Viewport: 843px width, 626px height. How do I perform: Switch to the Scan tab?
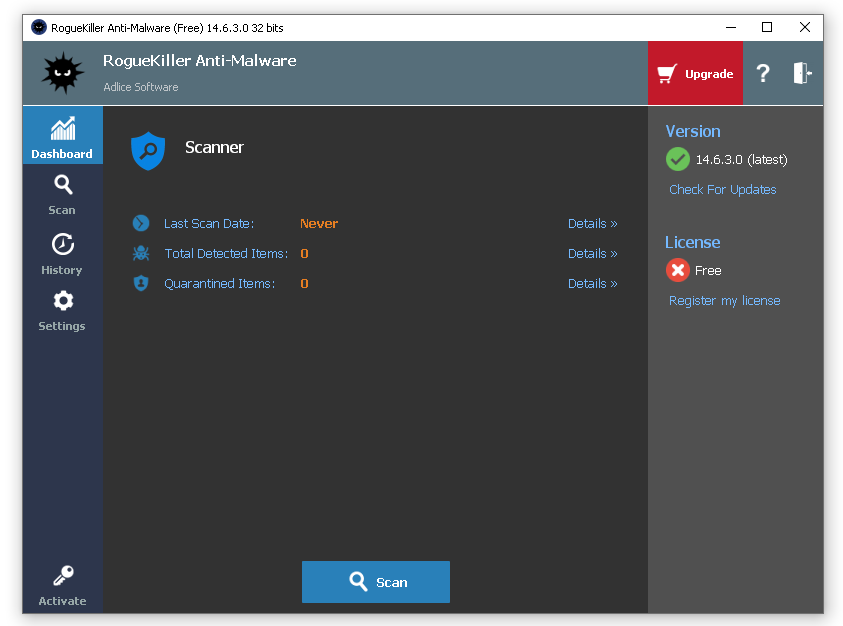tap(62, 192)
